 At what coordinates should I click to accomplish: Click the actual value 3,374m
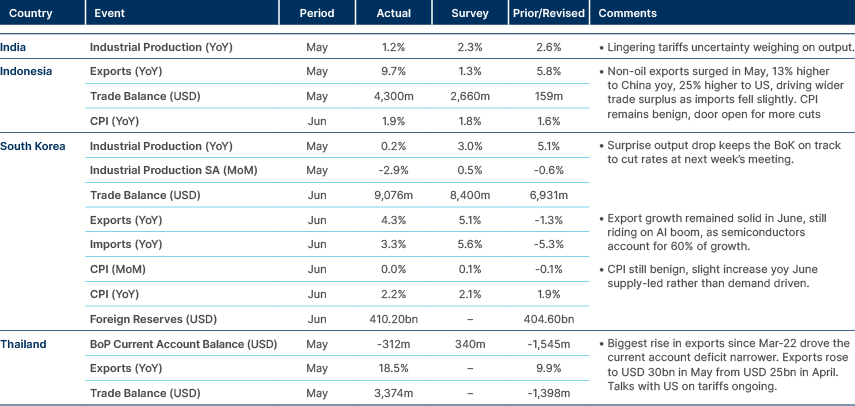(394, 393)
